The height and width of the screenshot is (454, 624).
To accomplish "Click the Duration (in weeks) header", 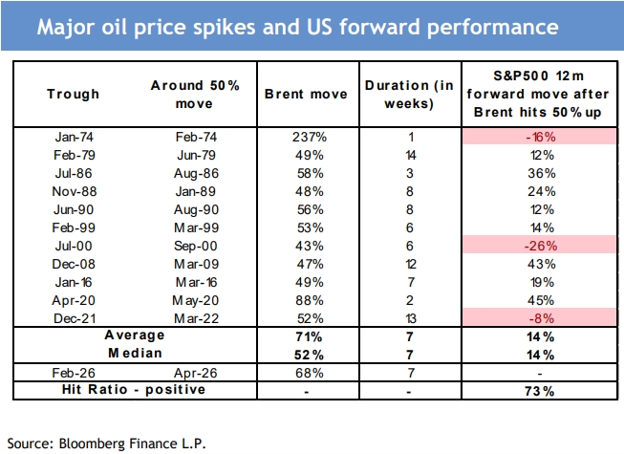I will coord(409,95).
